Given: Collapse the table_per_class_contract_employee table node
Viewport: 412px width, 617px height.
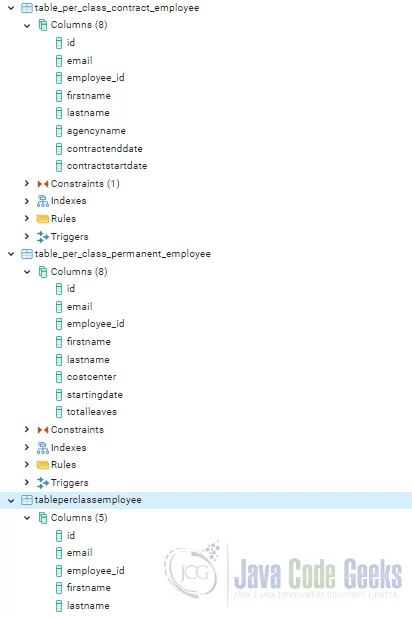Looking at the screenshot, I should tap(11, 8).
